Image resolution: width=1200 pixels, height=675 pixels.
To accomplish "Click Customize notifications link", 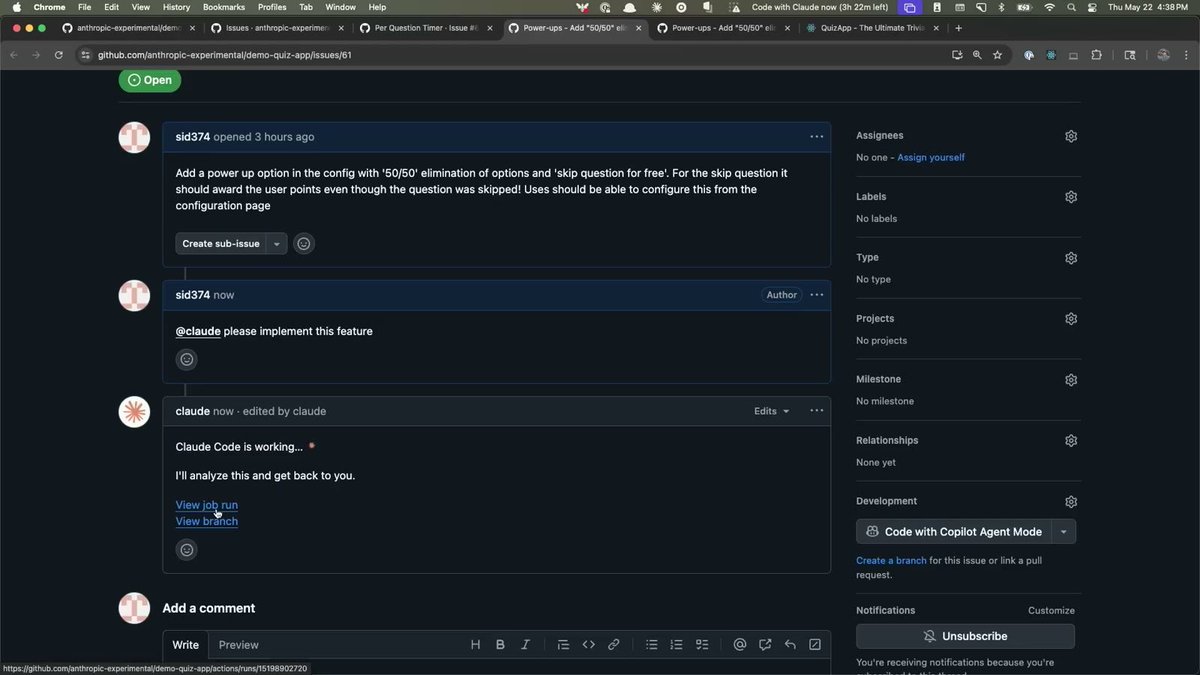I will [1051, 610].
